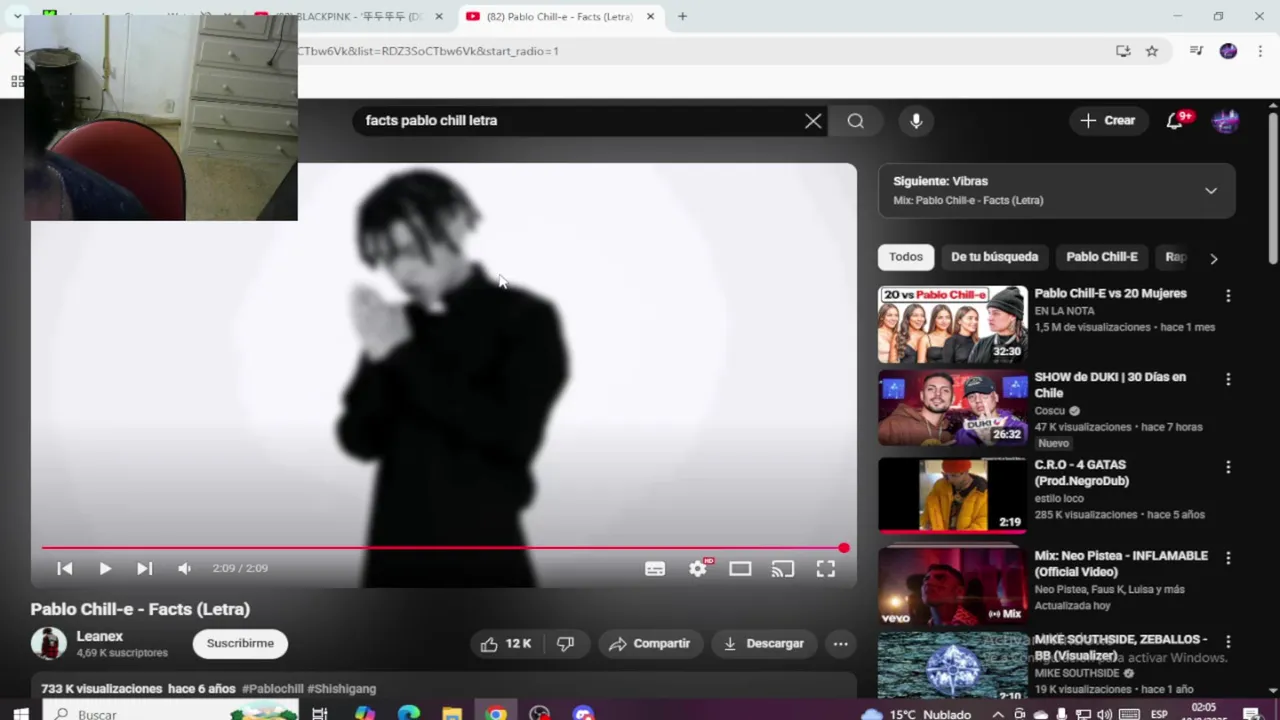Open File Explorer from the taskbar
The height and width of the screenshot is (720, 1280).
[452, 714]
